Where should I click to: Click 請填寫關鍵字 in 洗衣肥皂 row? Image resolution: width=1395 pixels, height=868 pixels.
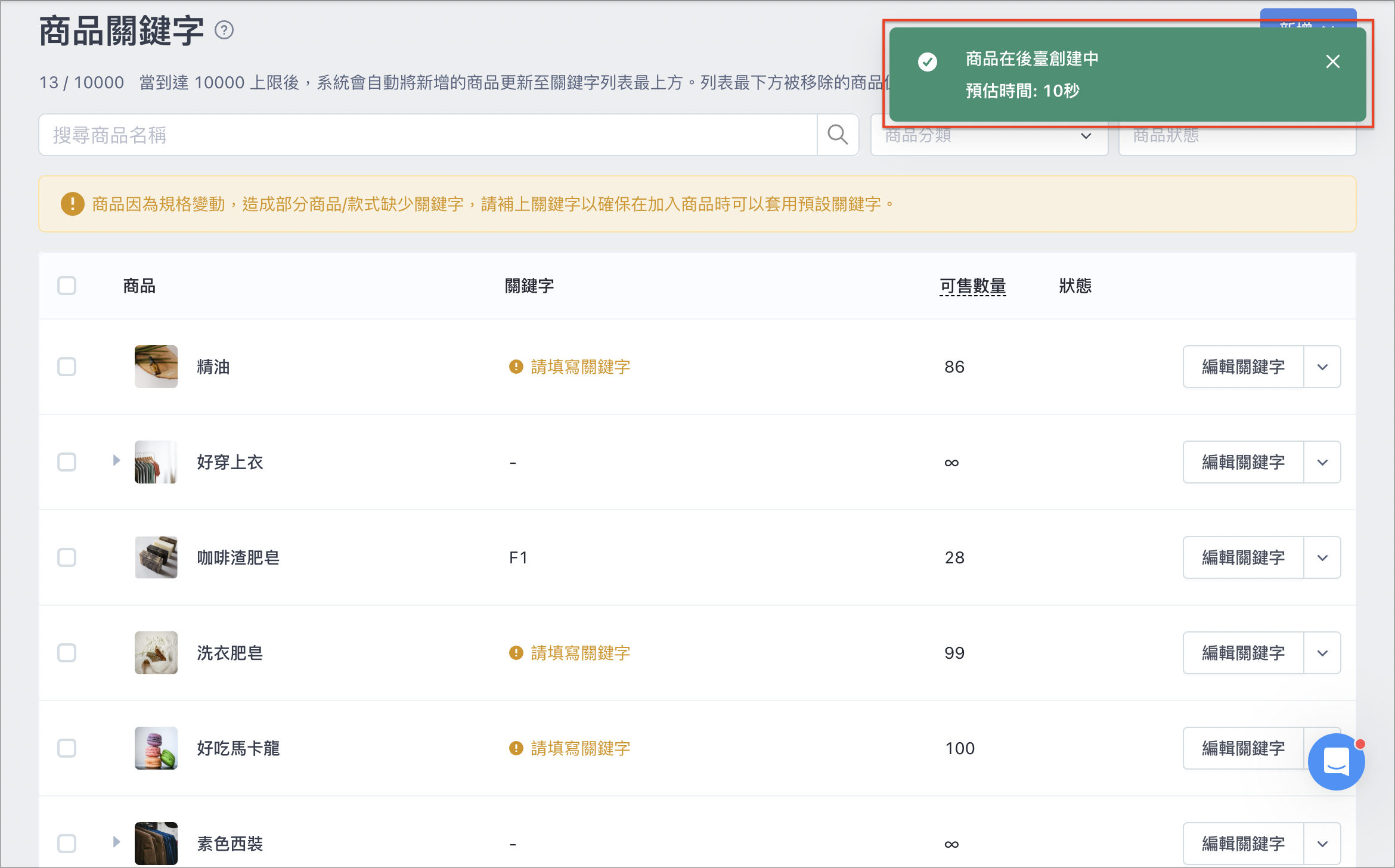coord(580,653)
